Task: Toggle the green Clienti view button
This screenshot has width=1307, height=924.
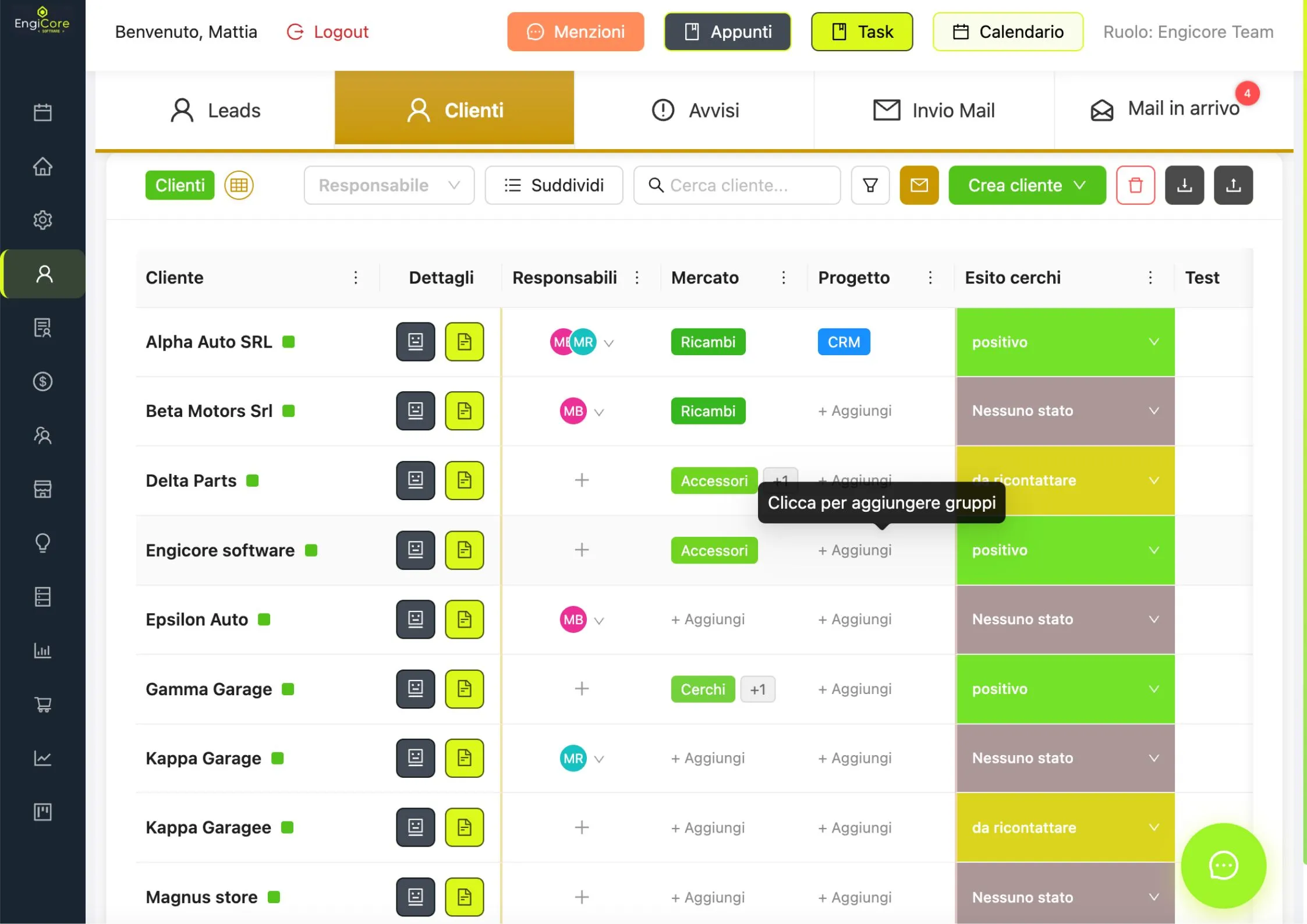Action: (x=179, y=185)
